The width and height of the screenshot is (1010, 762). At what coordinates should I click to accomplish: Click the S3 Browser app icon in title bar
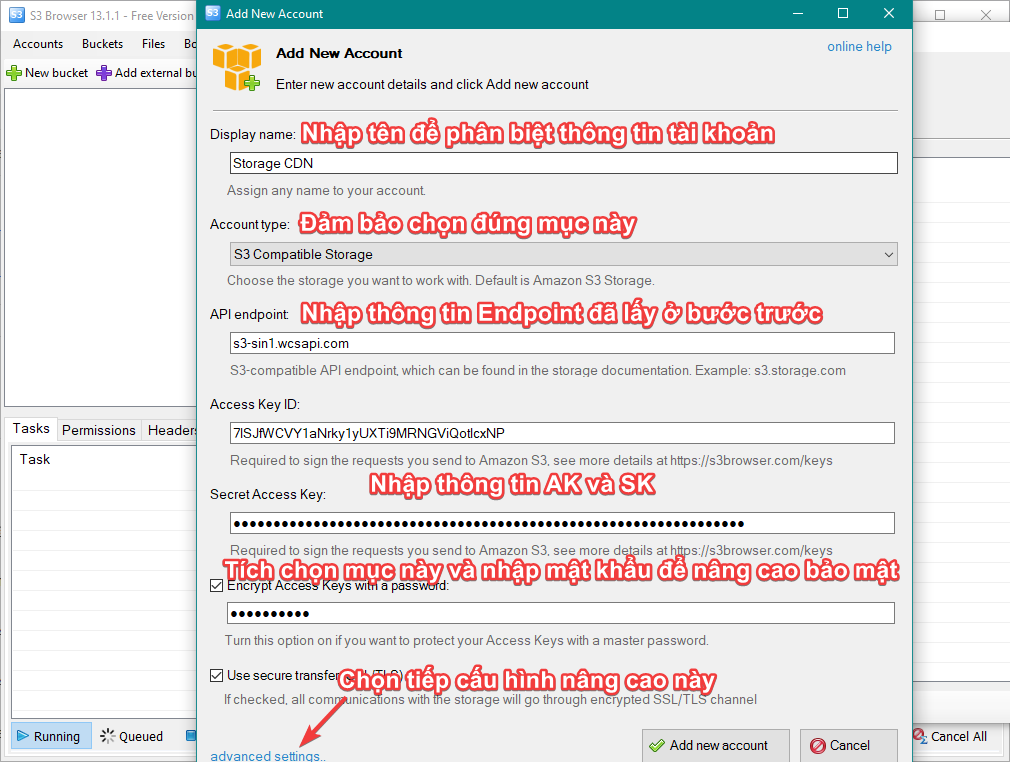(16, 15)
